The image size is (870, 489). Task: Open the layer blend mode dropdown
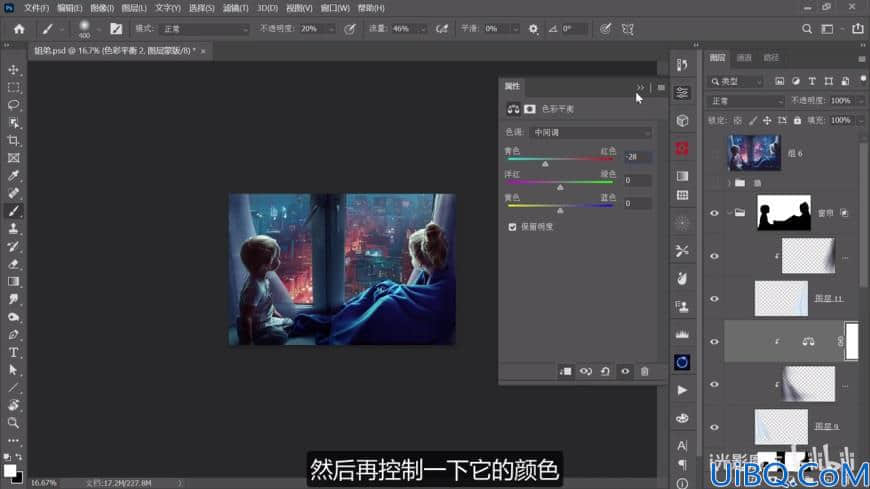tap(747, 101)
